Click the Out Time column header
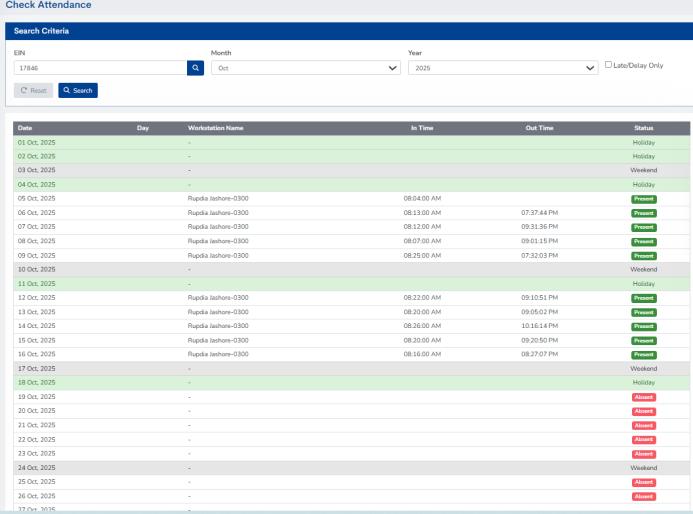The image size is (693, 514). (539, 128)
